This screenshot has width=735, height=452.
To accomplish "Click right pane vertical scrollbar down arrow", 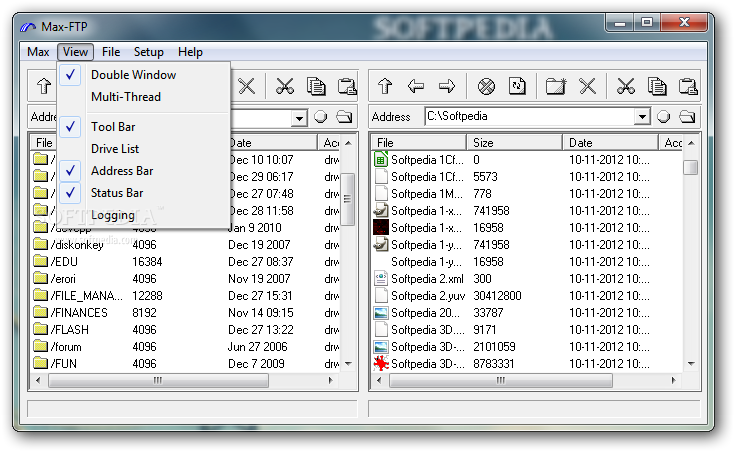I will click(691, 364).
